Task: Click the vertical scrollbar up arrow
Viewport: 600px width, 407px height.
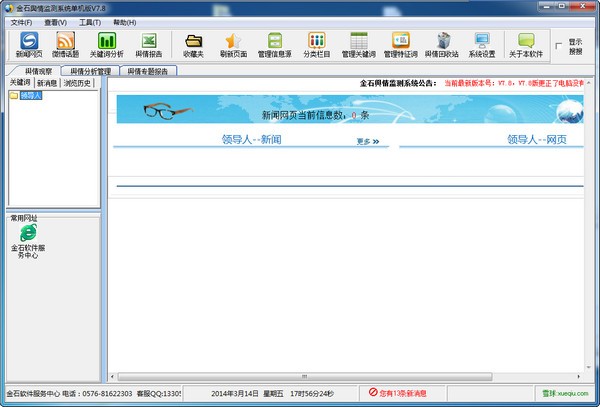Action: click(x=589, y=83)
